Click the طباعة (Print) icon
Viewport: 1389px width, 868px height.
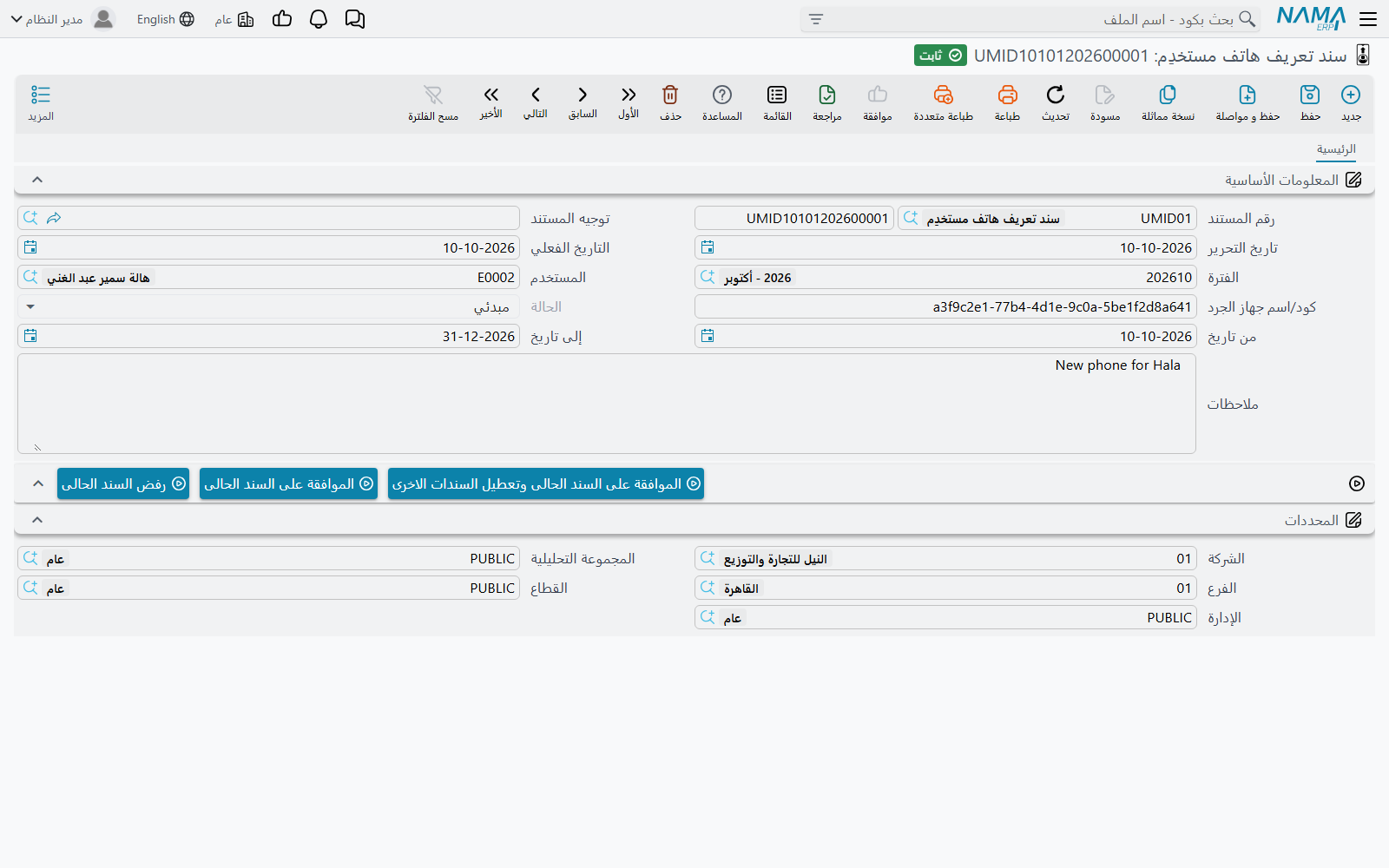tap(1007, 95)
